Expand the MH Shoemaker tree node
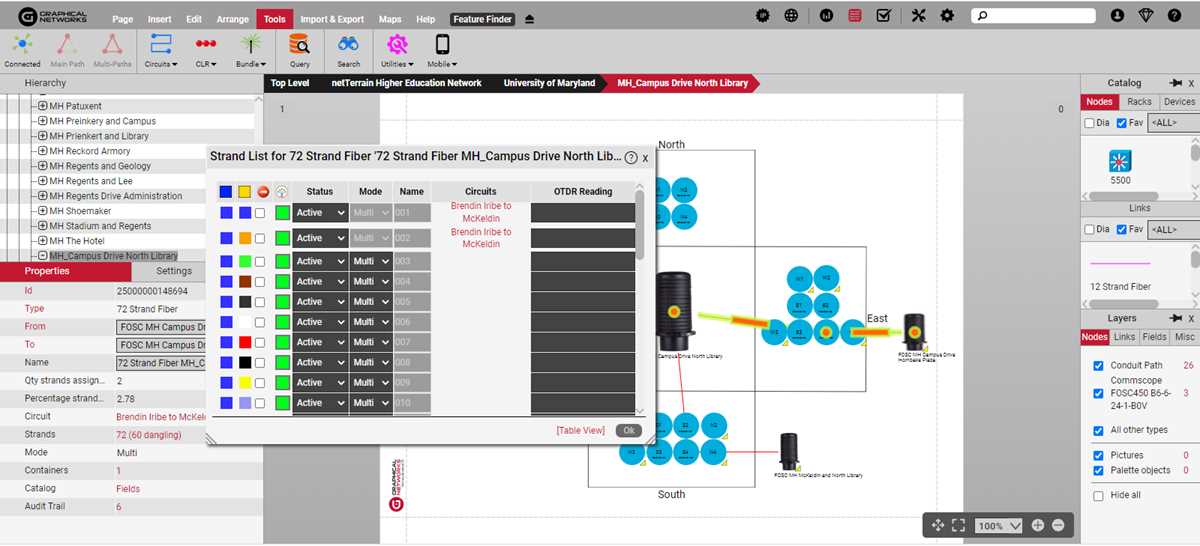Viewport: 1200px width, 546px height. coord(43,211)
